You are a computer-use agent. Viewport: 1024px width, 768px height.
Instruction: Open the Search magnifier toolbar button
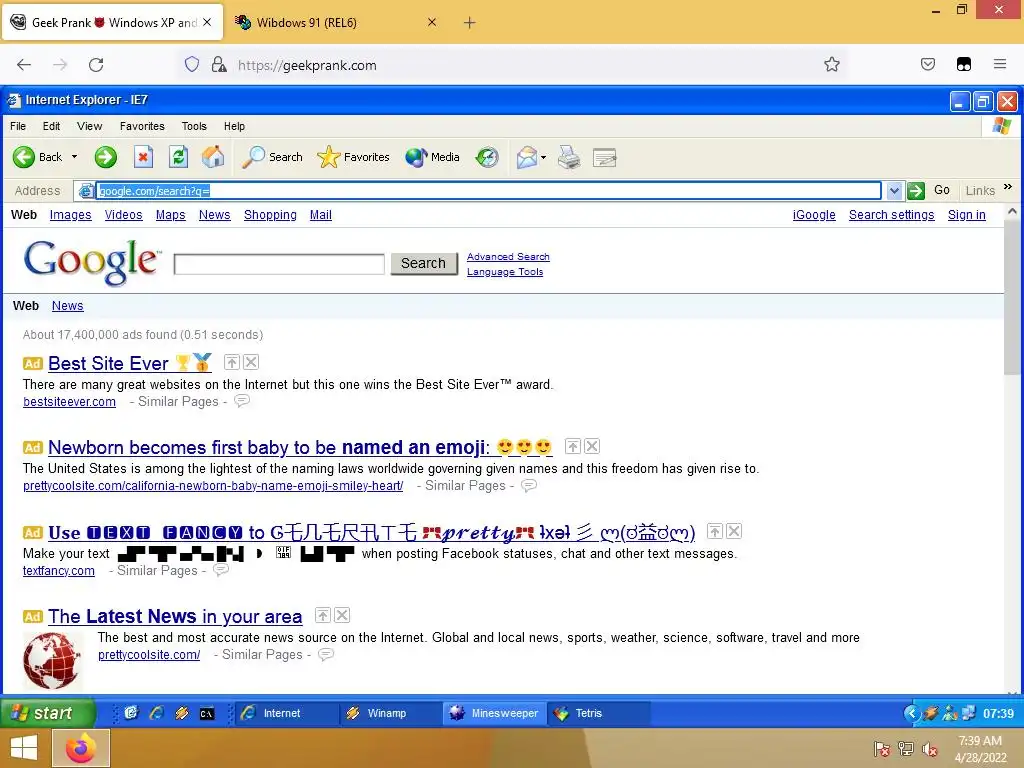[272, 157]
